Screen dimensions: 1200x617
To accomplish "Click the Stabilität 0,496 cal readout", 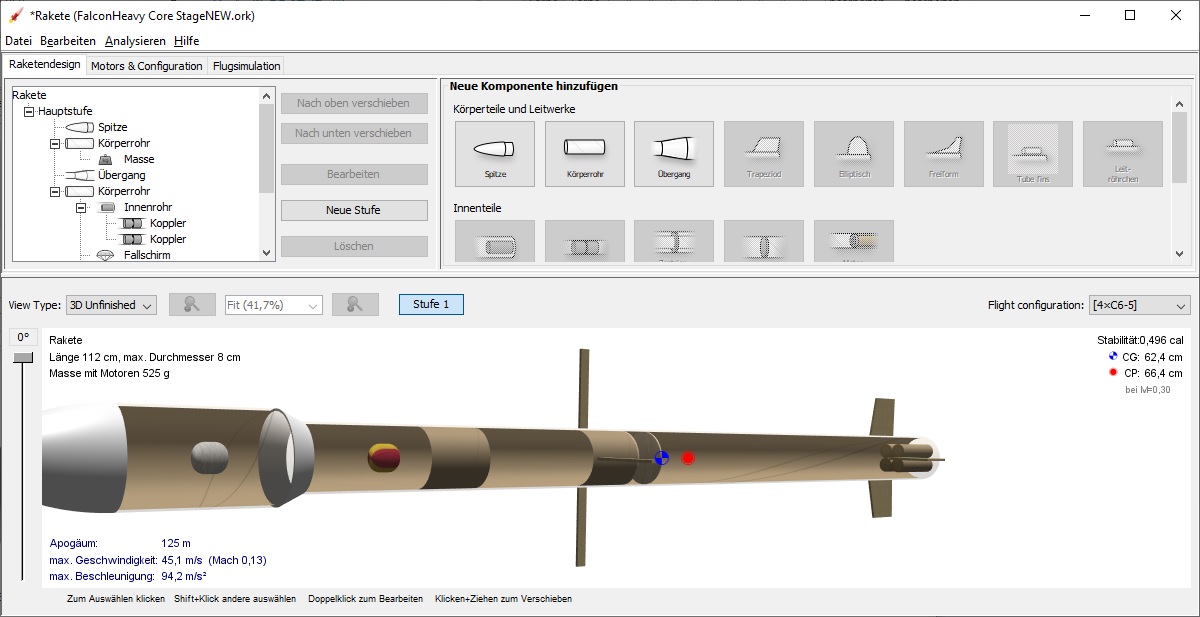I will (x=1140, y=340).
